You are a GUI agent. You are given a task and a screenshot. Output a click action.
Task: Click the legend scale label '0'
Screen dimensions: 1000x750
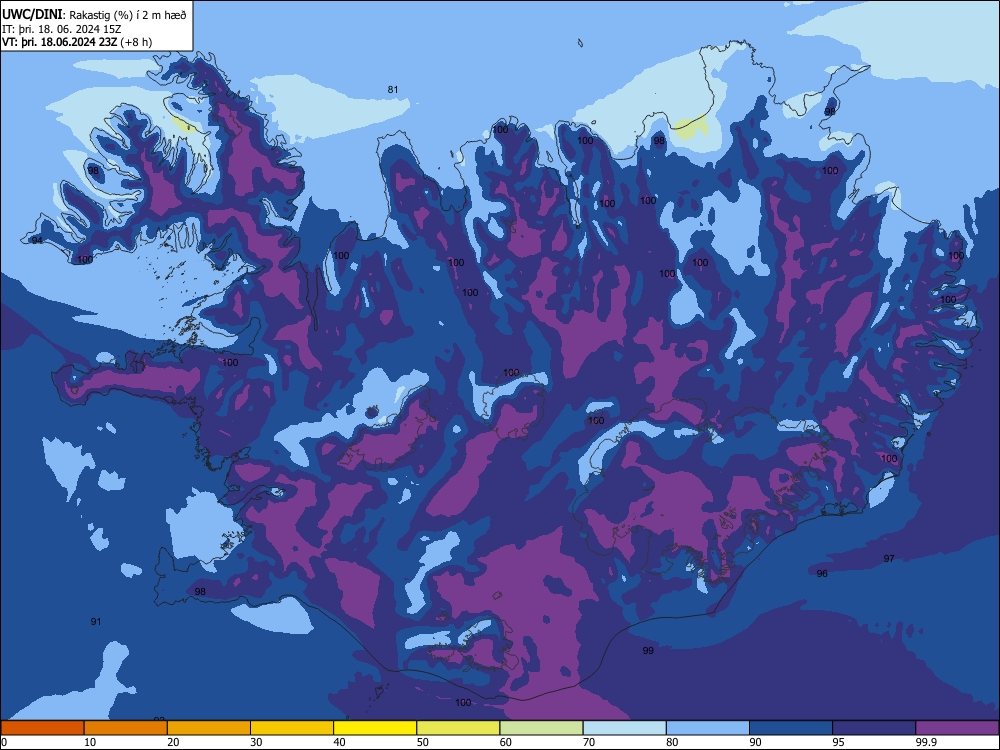point(4,742)
